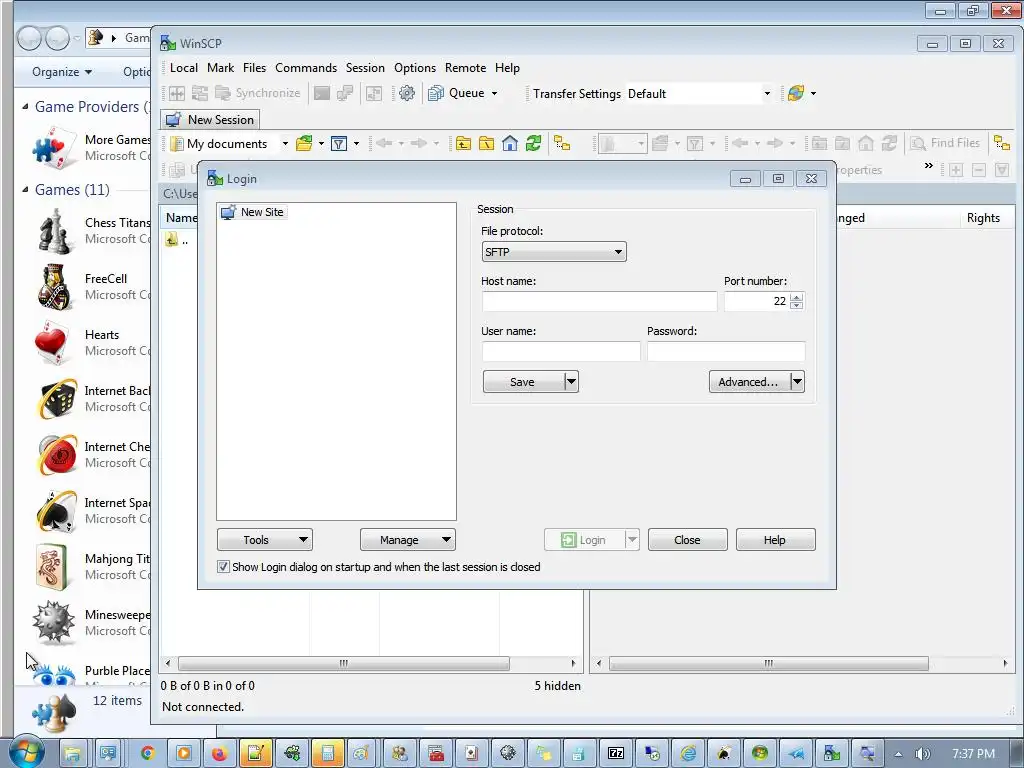Click the new session globe icon
This screenshot has height=768, width=1024.
[795, 93]
